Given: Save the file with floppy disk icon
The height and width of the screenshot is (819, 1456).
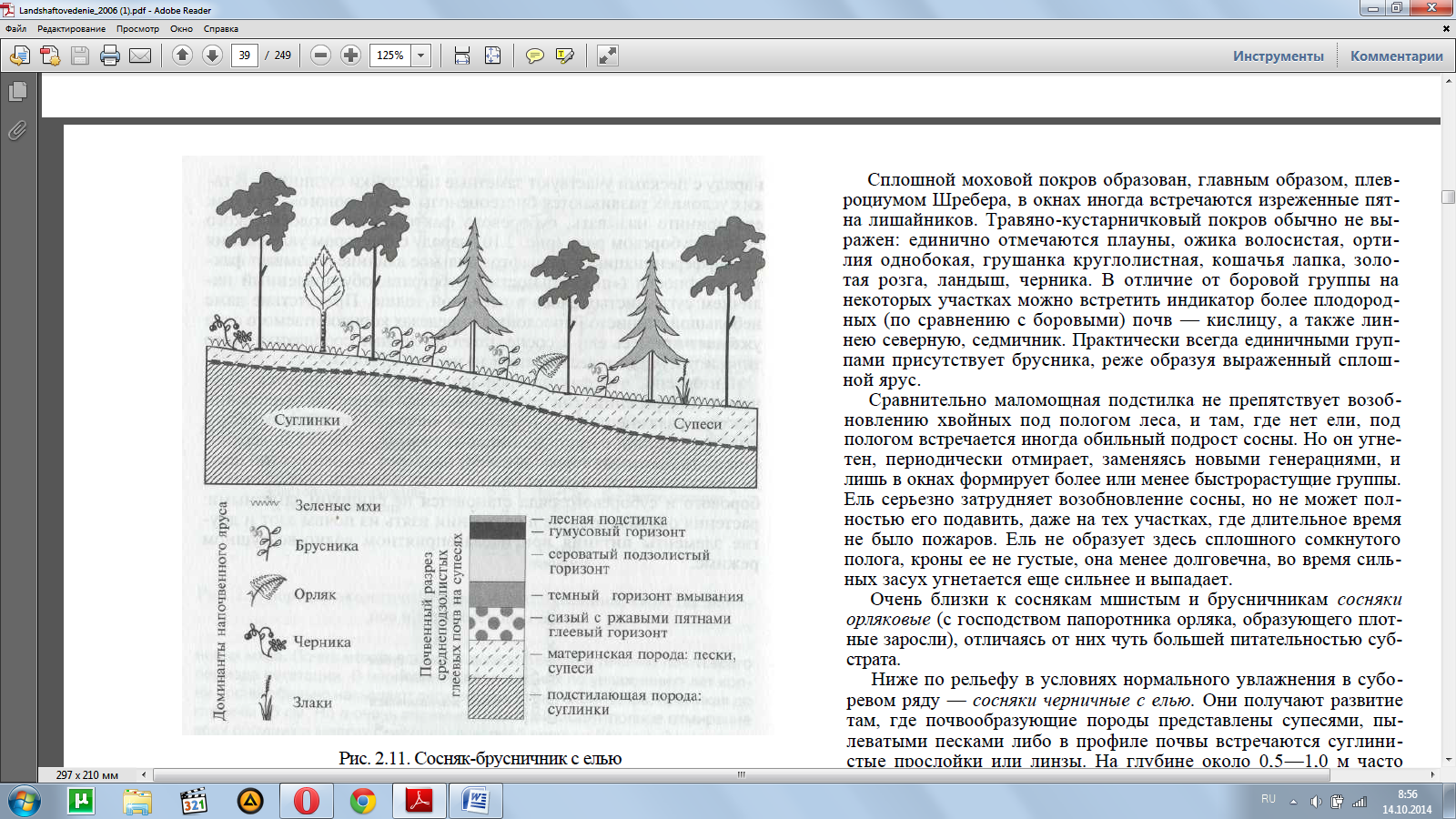Looking at the screenshot, I should (80, 56).
